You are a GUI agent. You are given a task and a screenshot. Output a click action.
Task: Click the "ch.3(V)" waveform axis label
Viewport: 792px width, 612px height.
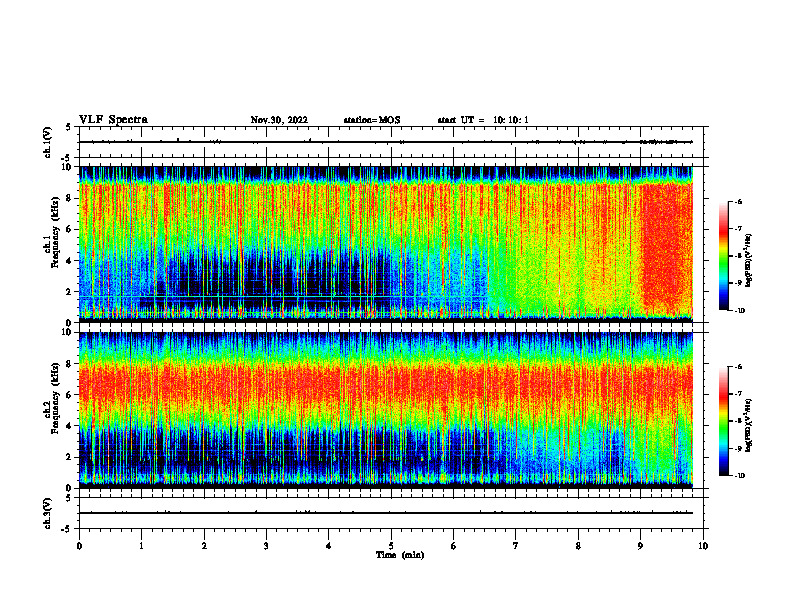pos(47,513)
